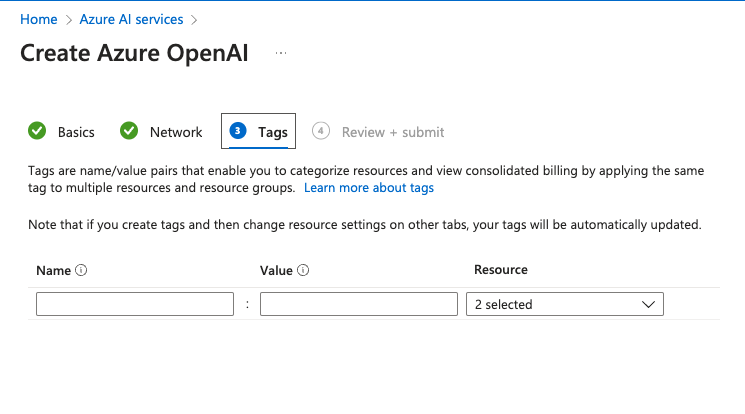Screen dimensions: 745x414
Task: Click the blue step 3 circle icon
Action: point(238,131)
